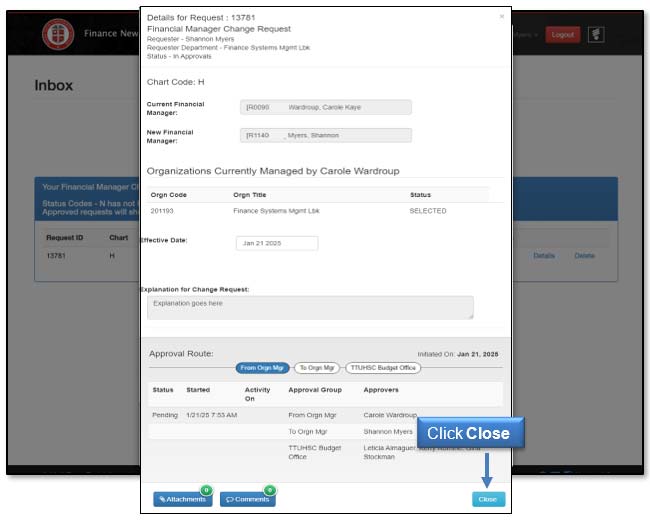
Task: Click the Approval Group column header
Action: [315, 390]
